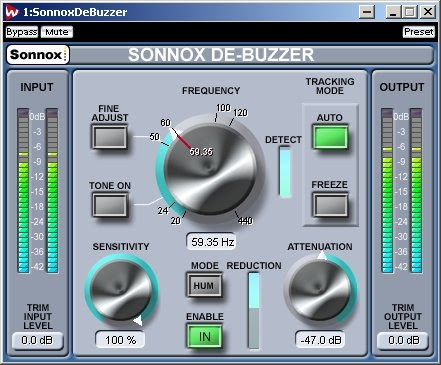
Task: Click the Trim Input Level value
Action: (37, 340)
